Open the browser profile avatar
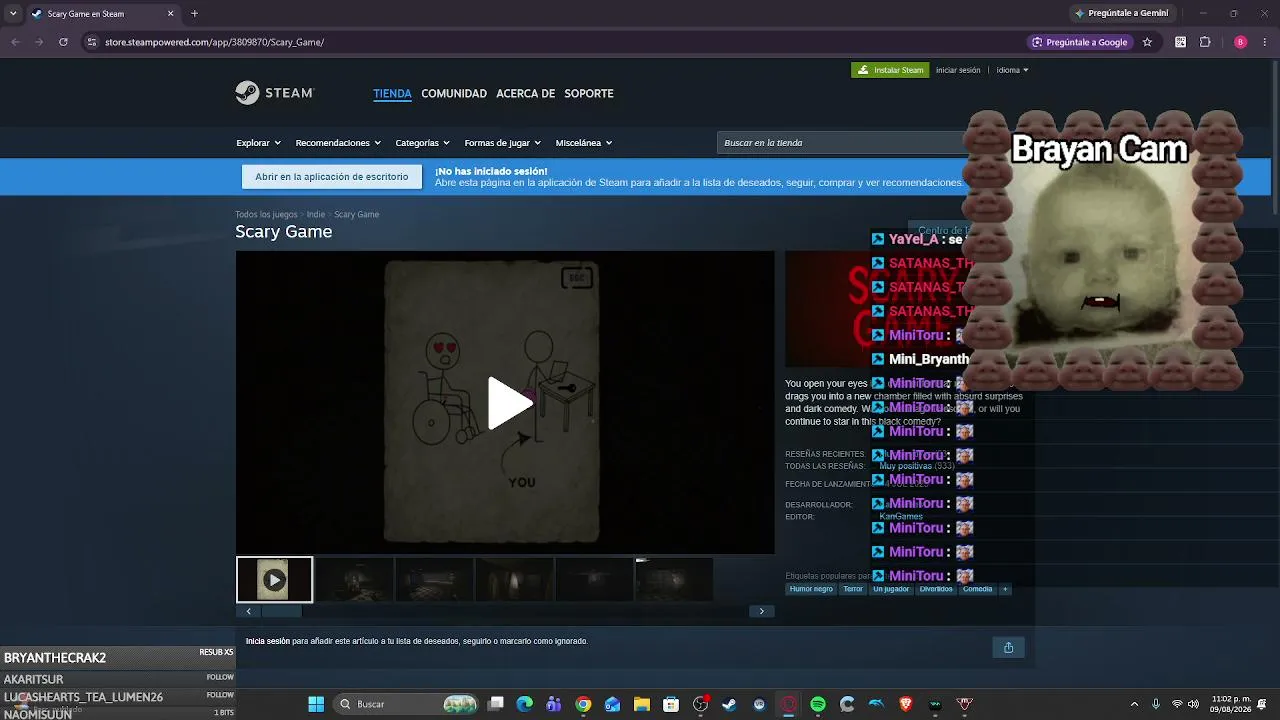The width and height of the screenshot is (1280, 720). [x=1240, y=42]
